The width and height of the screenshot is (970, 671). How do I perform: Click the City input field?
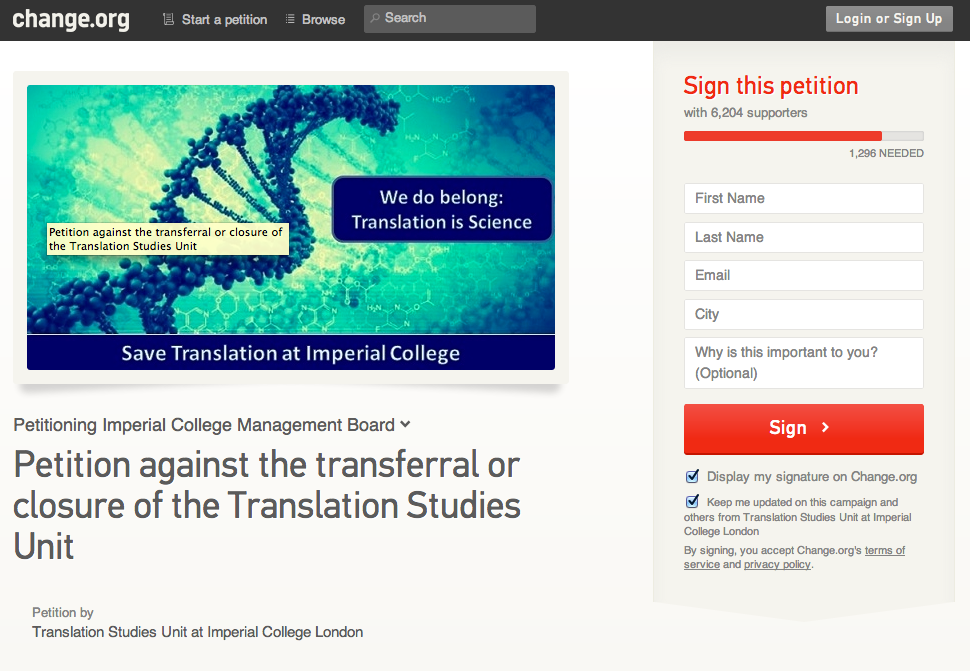coord(803,314)
